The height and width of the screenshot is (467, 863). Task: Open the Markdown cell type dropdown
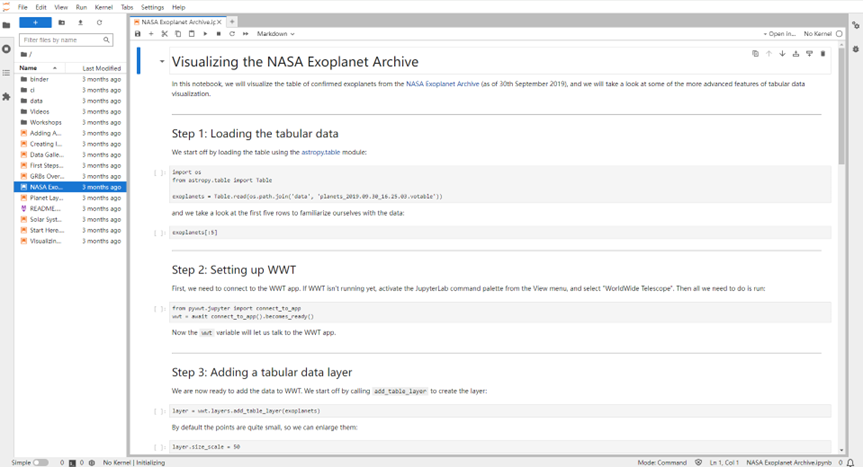coord(276,34)
